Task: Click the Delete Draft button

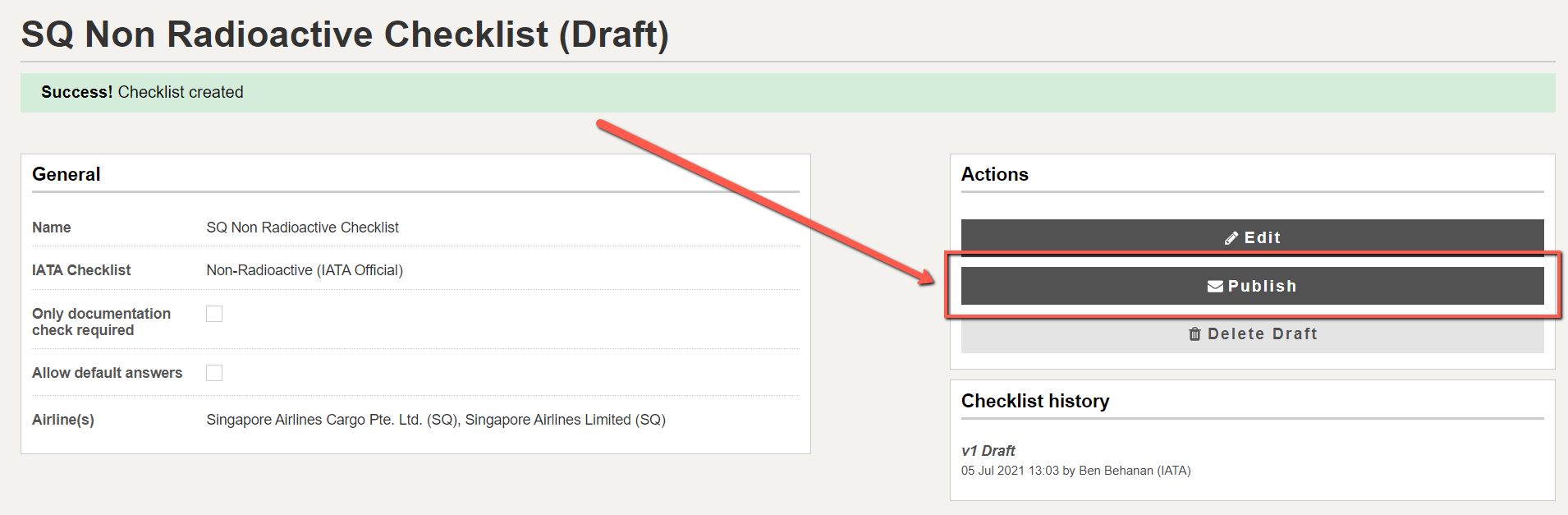Action: point(1252,333)
